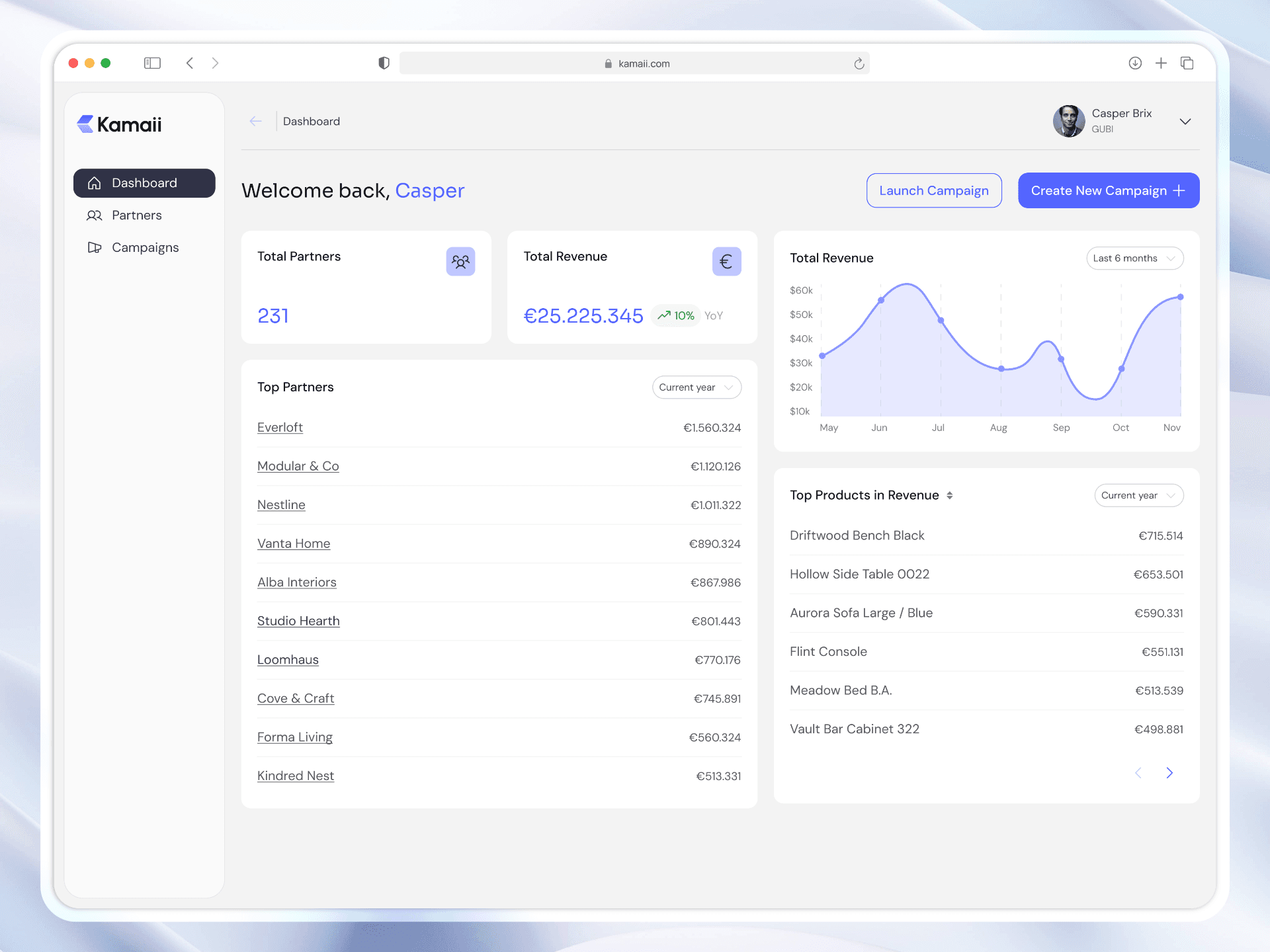
Task: Click the new tab plus icon
Action: pos(1161,63)
